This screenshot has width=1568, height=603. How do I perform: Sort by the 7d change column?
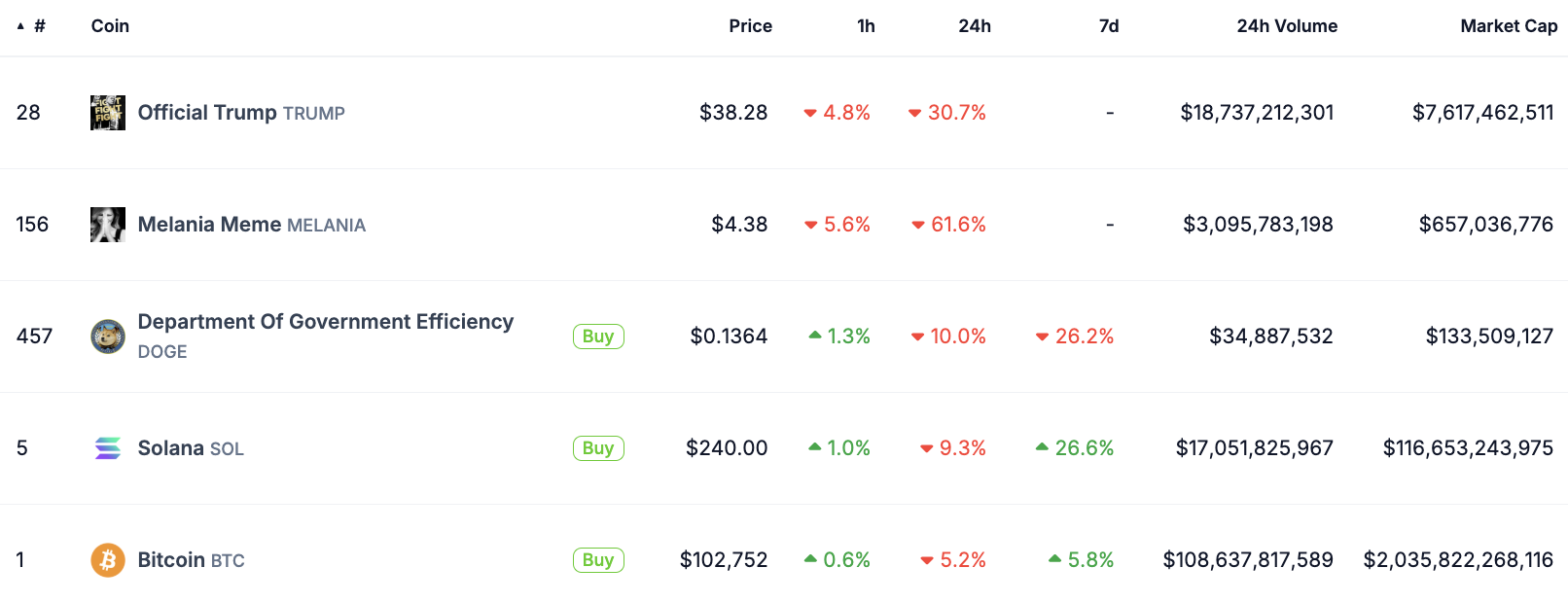(1109, 26)
